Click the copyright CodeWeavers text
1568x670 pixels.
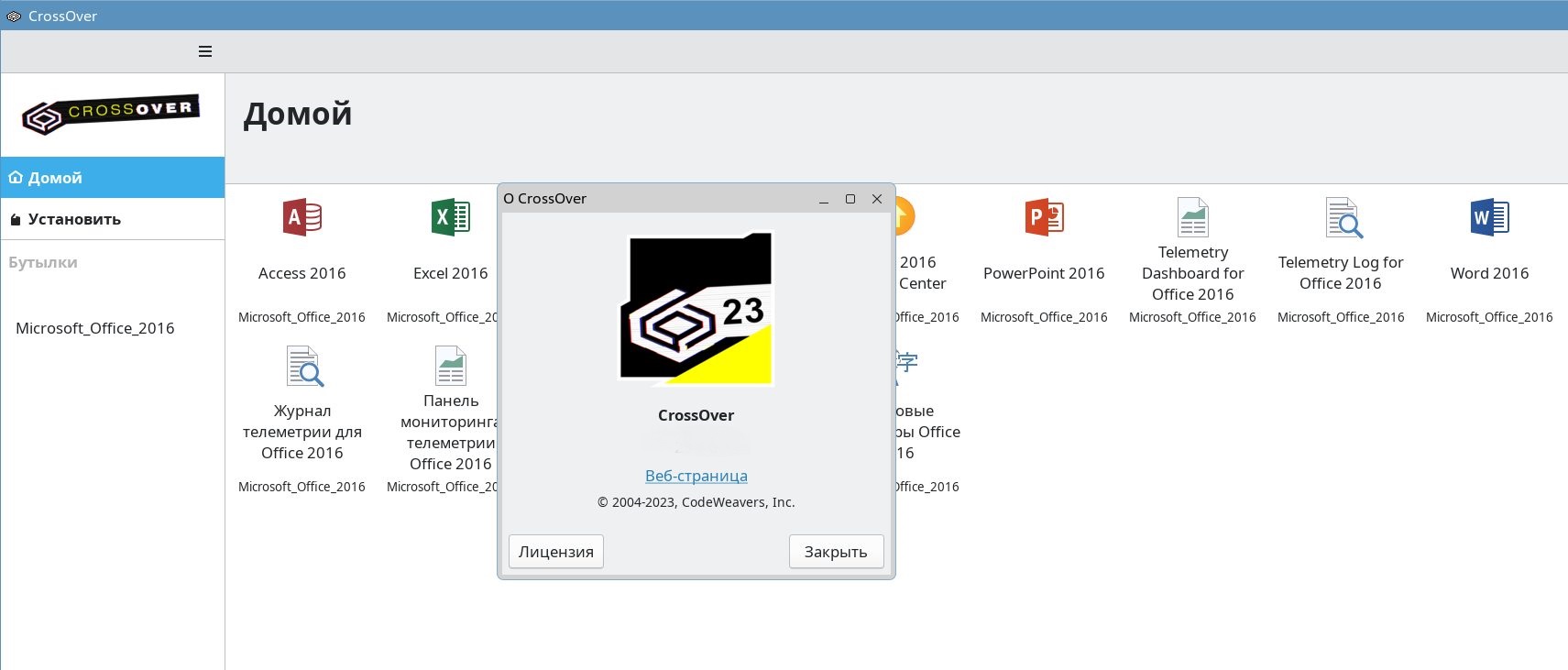[x=696, y=502]
